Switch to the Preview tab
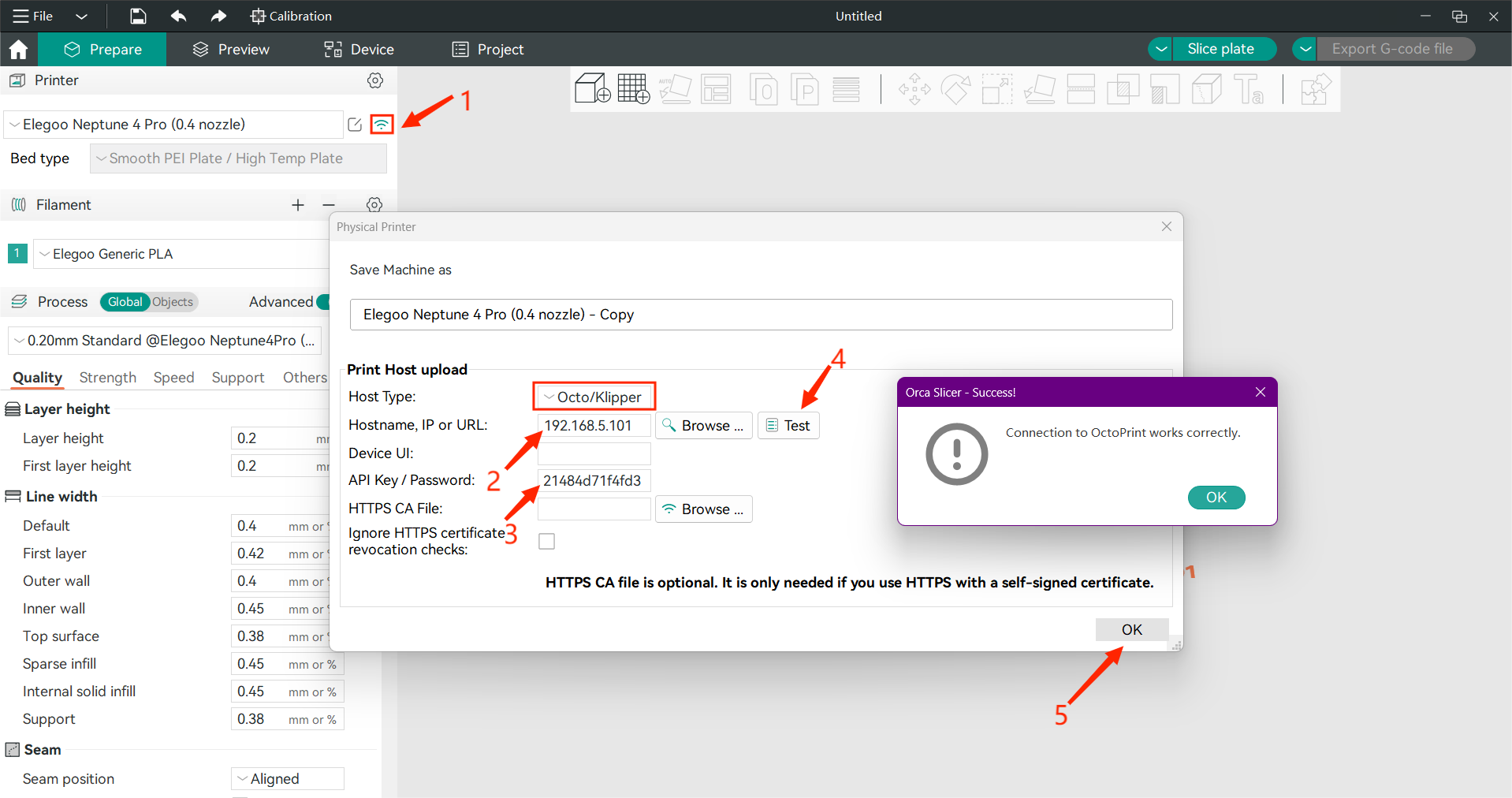The image size is (1512, 798). point(232,50)
